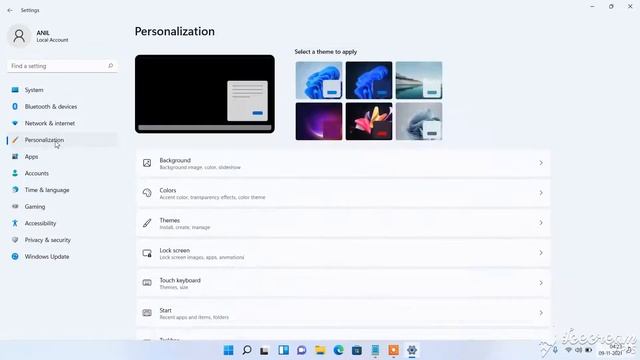
Task: Open Chat app on the taskbar
Action: (302, 350)
